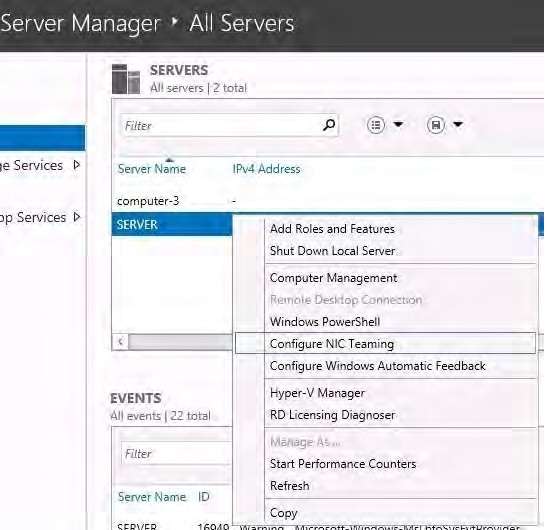Viewport: 551px width, 530px height.
Task: Sort by Server Name column in Servers
Action: coord(152,169)
